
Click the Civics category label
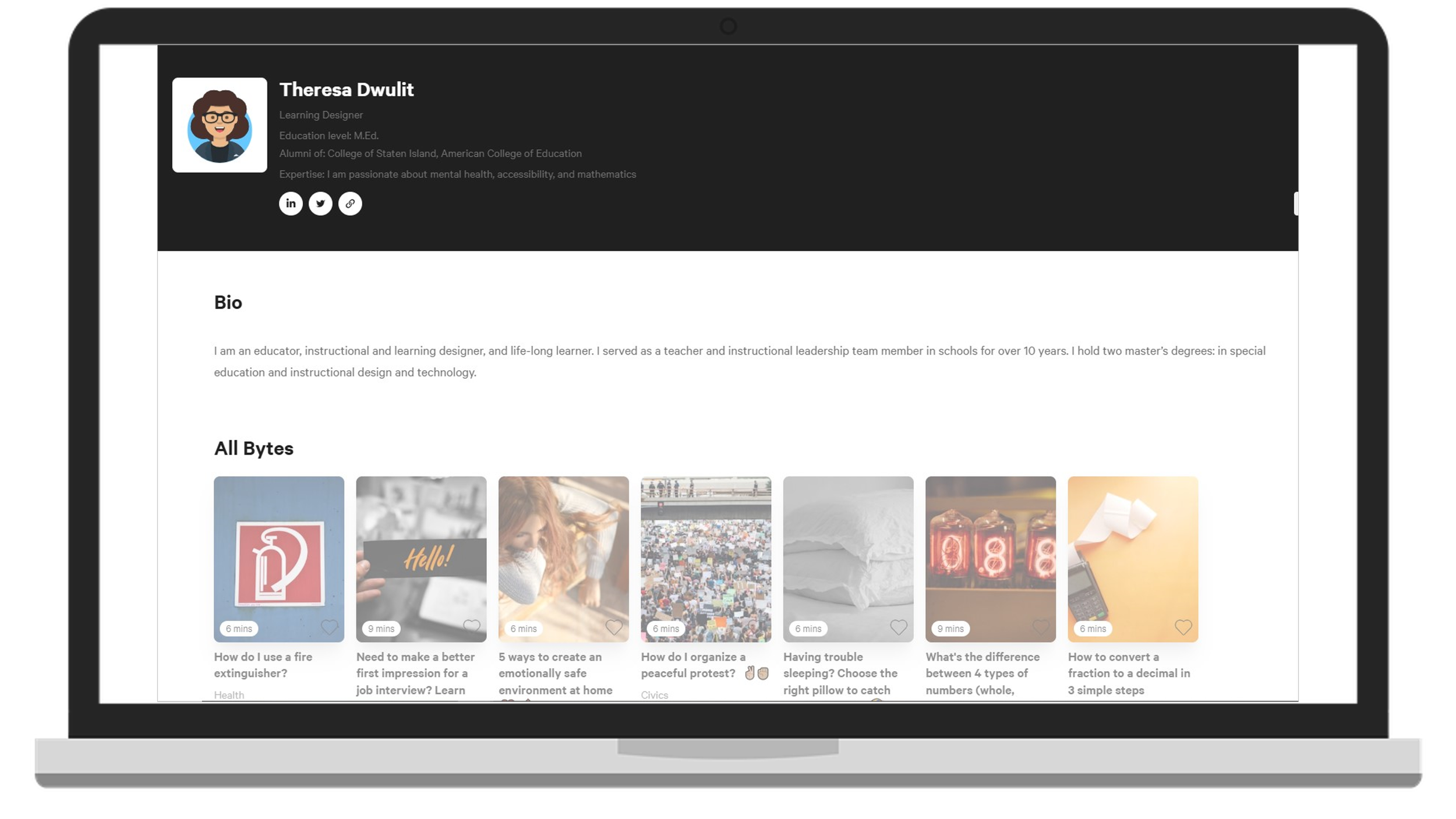pos(654,694)
